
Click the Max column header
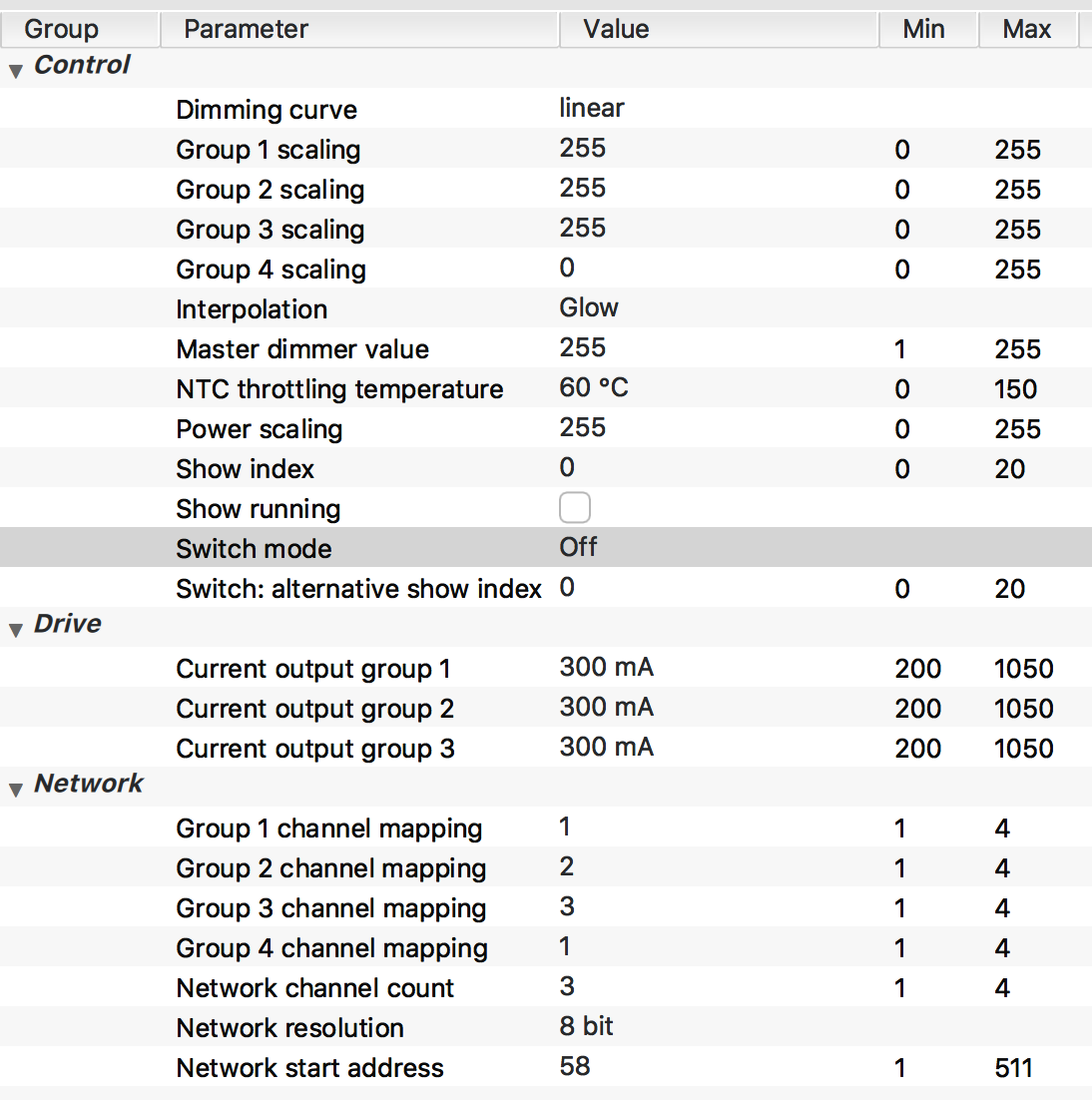(x=1027, y=29)
